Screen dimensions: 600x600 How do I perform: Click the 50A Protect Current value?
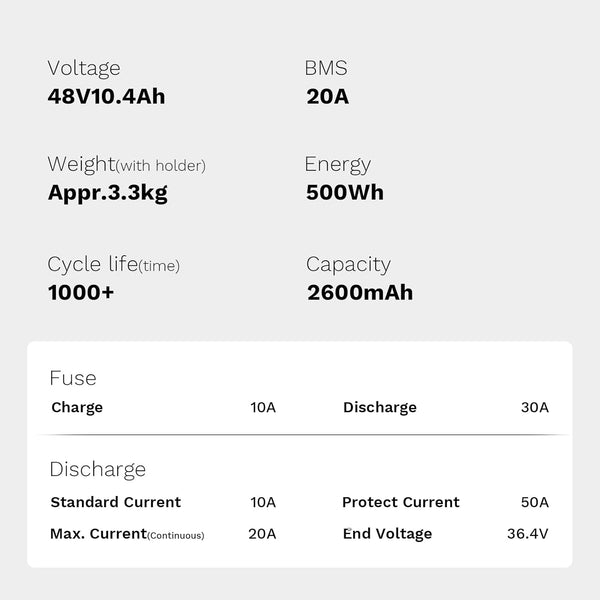[x=535, y=502]
